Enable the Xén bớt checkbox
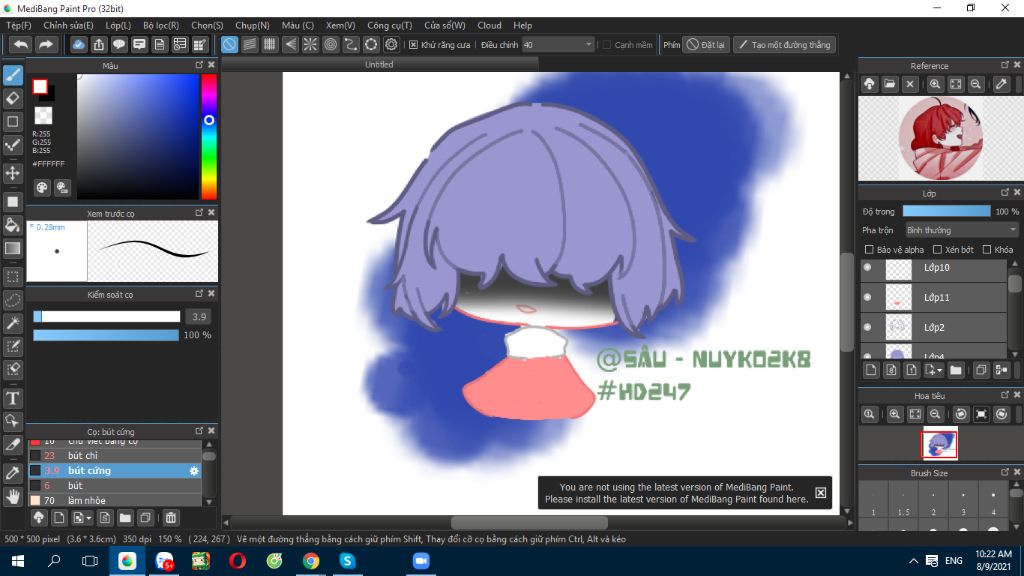1024x576 pixels. point(937,249)
